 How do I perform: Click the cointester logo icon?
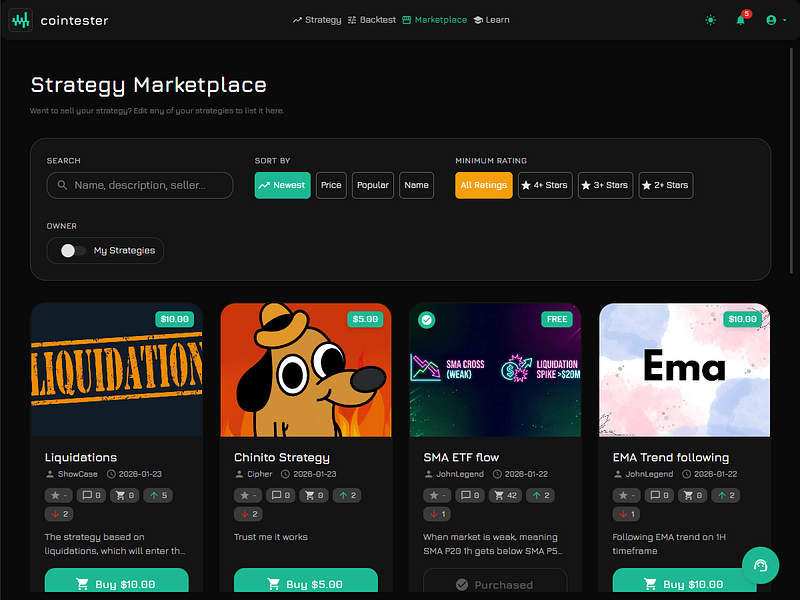tap(21, 20)
